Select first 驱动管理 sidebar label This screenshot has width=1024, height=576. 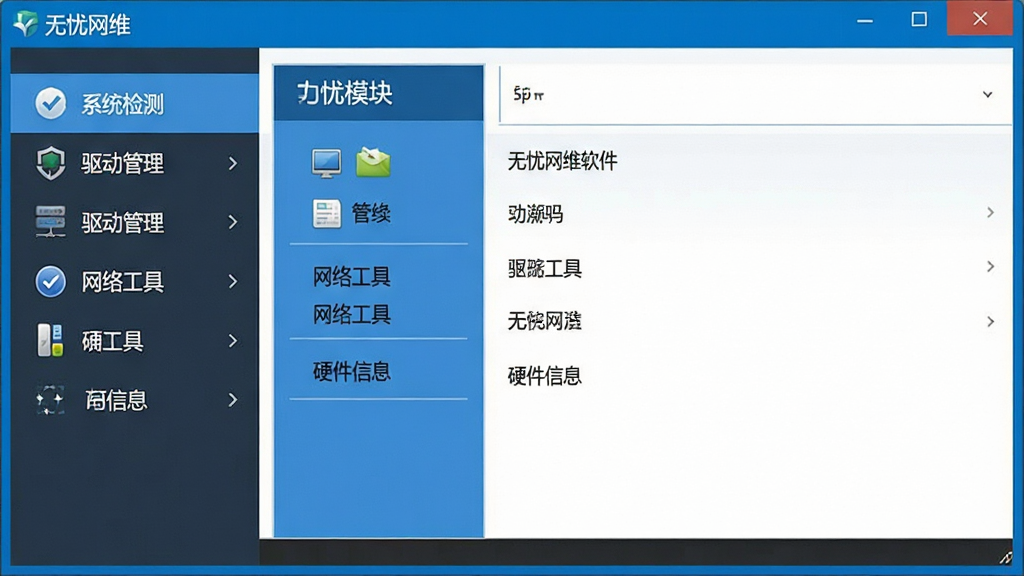(x=122, y=163)
